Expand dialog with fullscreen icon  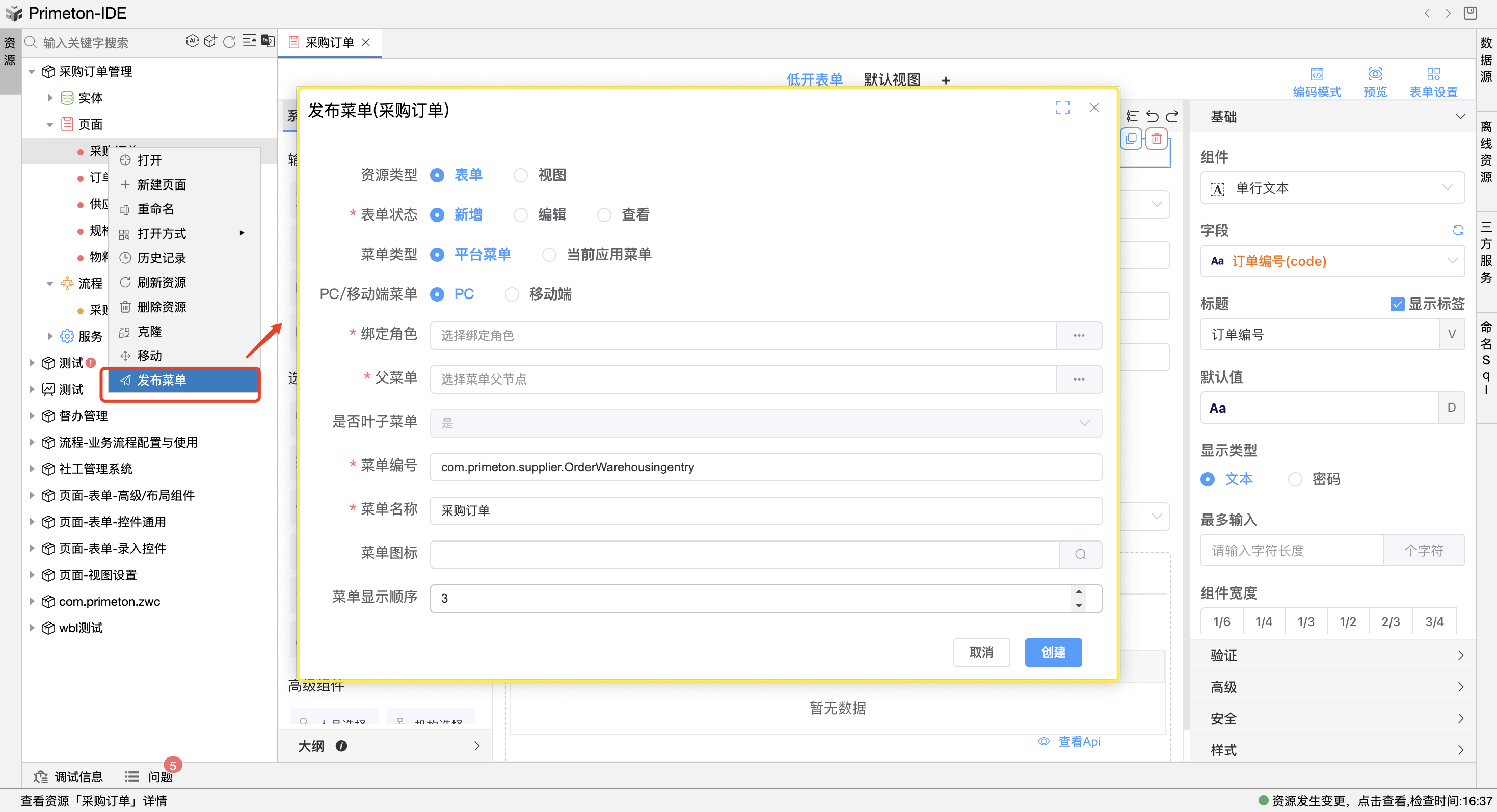tap(1062, 108)
